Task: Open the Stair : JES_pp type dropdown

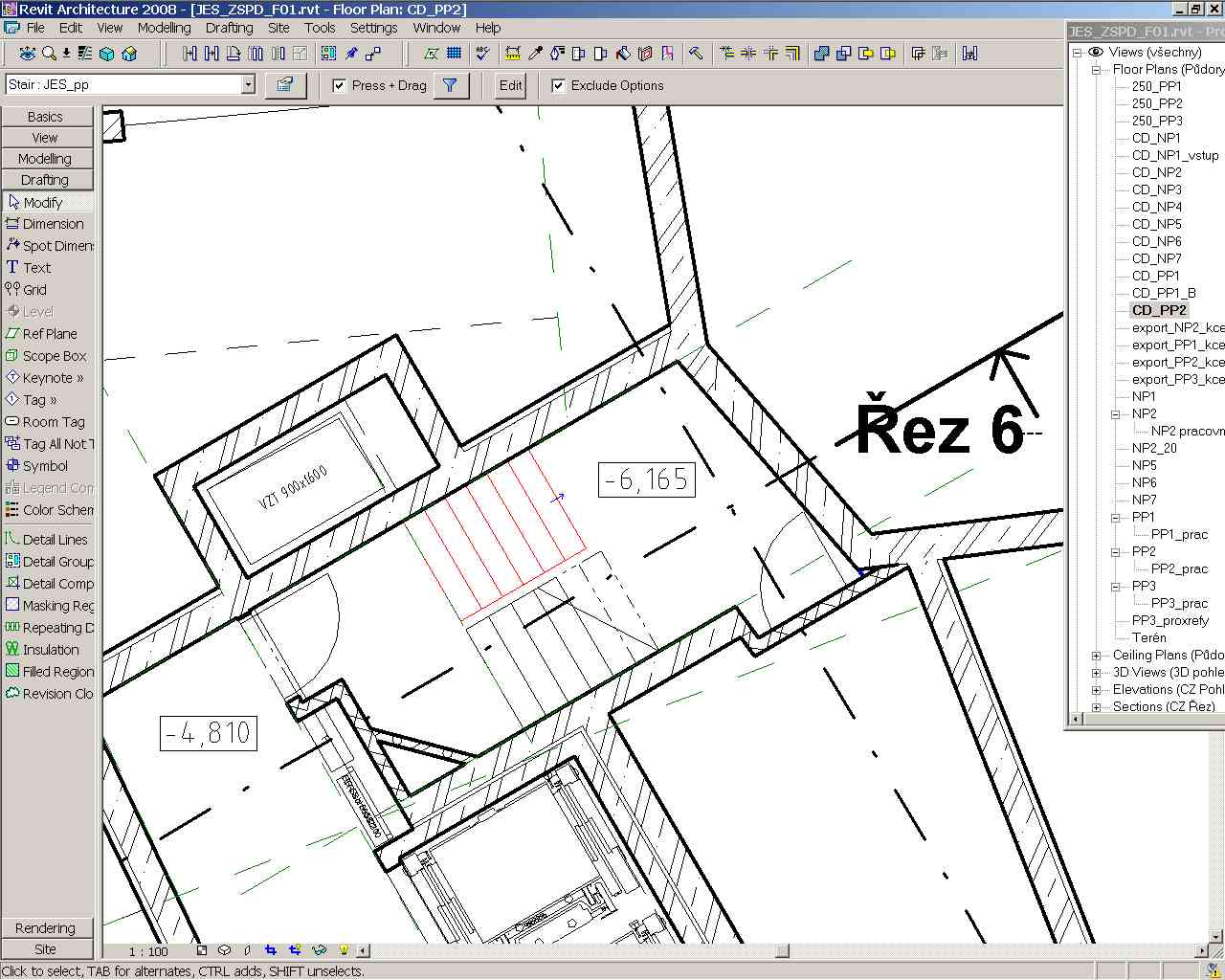Action: coord(248,84)
